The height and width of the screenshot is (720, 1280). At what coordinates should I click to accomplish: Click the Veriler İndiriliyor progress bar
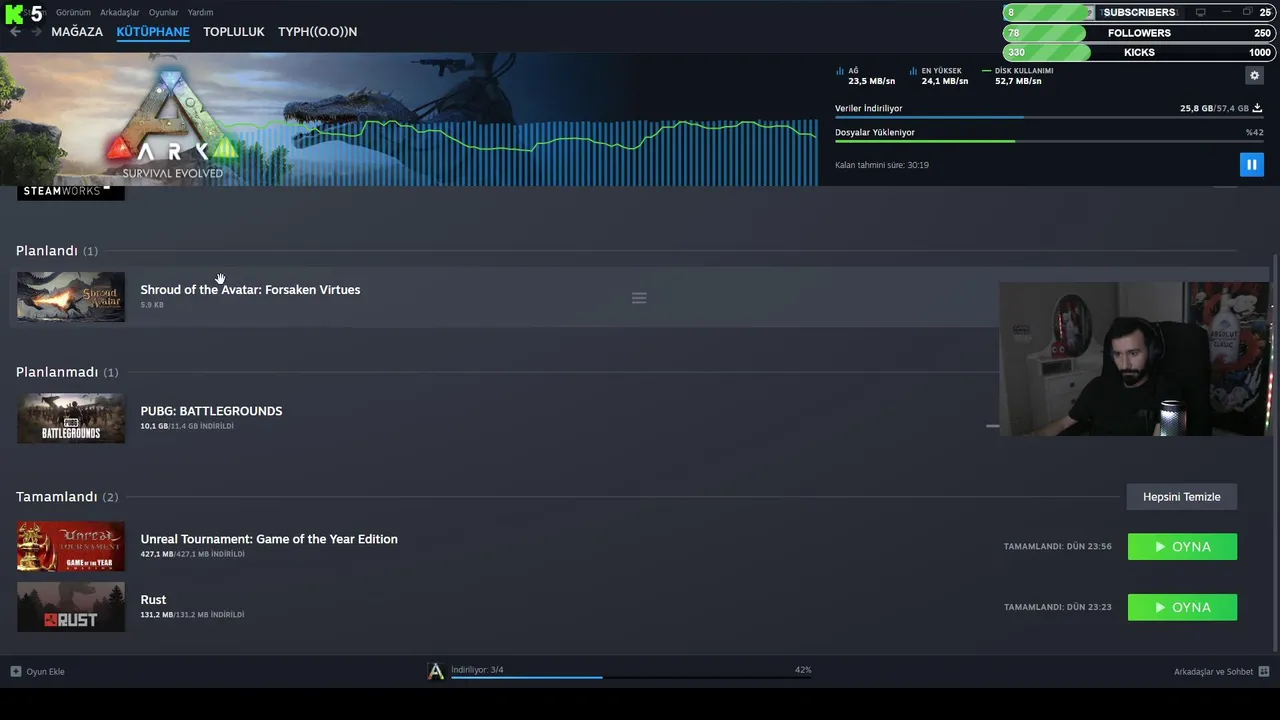pyautogui.click(x=1048, y=118)
